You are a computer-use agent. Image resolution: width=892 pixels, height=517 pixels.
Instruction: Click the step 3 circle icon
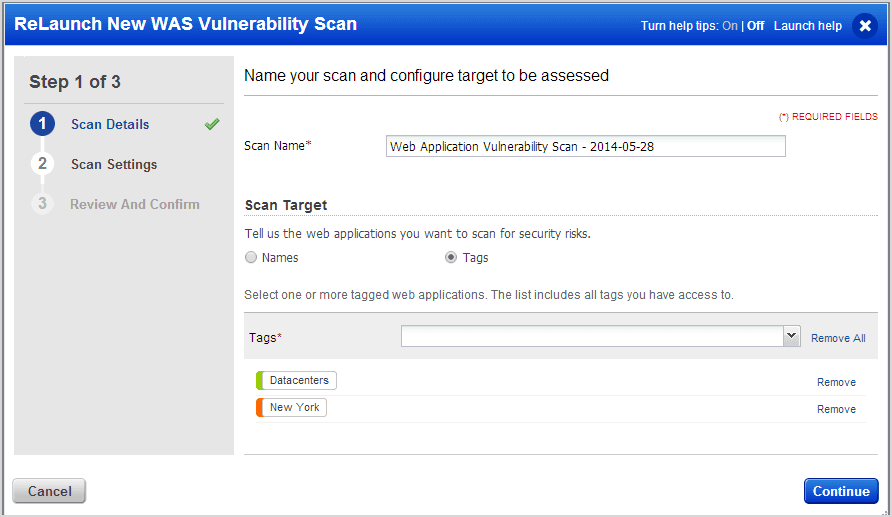[x=42, y=204]
